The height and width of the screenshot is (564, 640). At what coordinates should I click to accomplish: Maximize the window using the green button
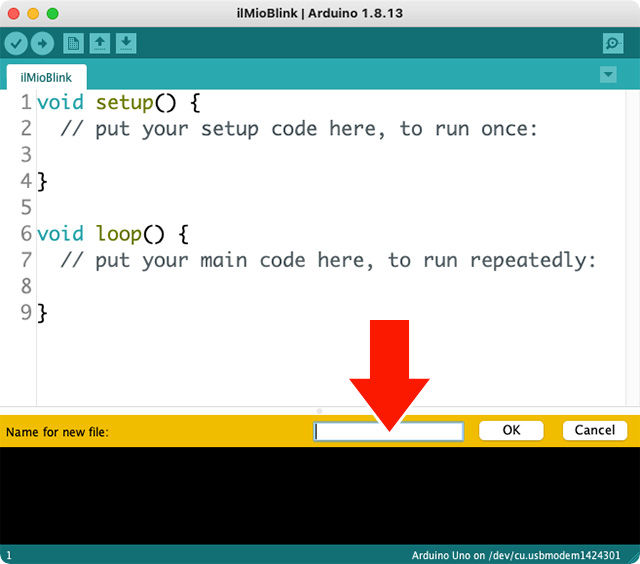53,13
